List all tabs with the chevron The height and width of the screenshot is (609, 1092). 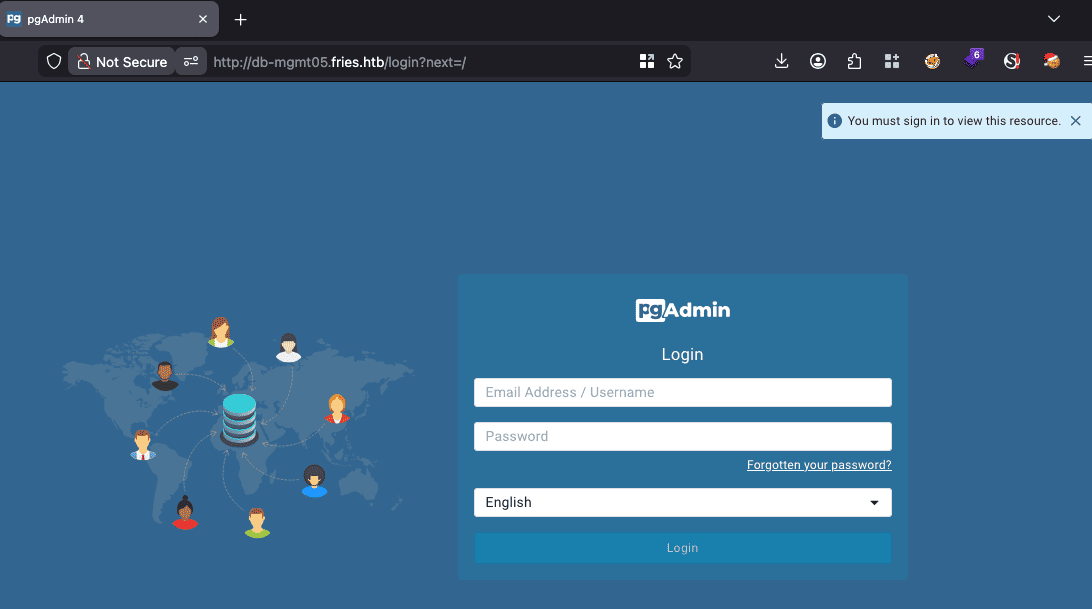[1054, 19]
